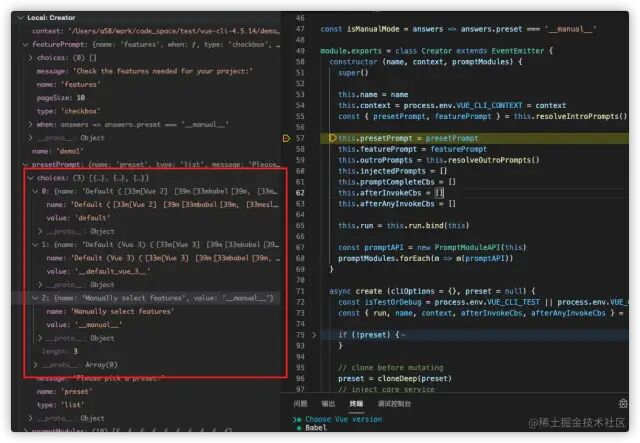This screenshot has height=443, width=640.
Task: Click the highlighted this.presetPrompt = presetPrompt line
Action: 408,138
